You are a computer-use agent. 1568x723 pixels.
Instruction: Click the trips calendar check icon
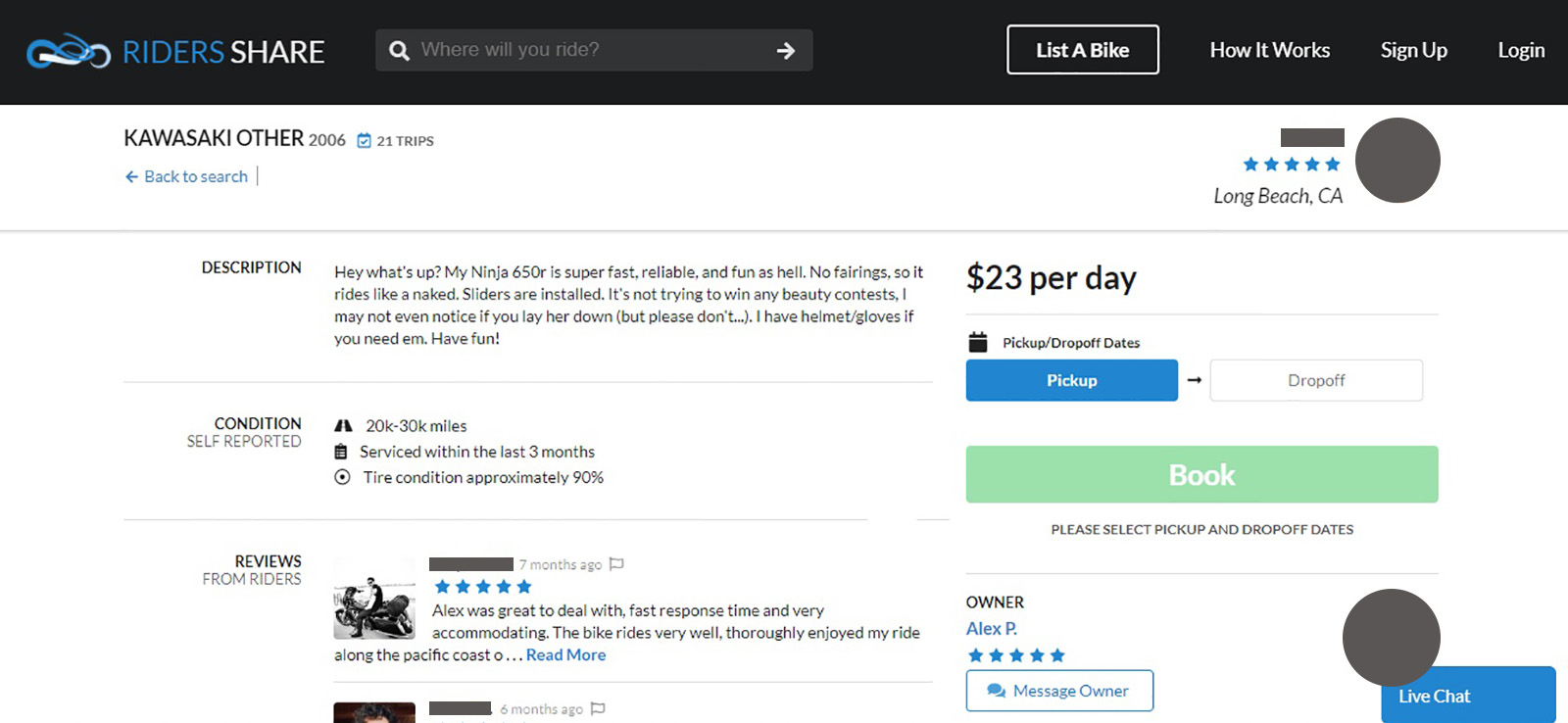pyautogui.click(x=365, y=141)
